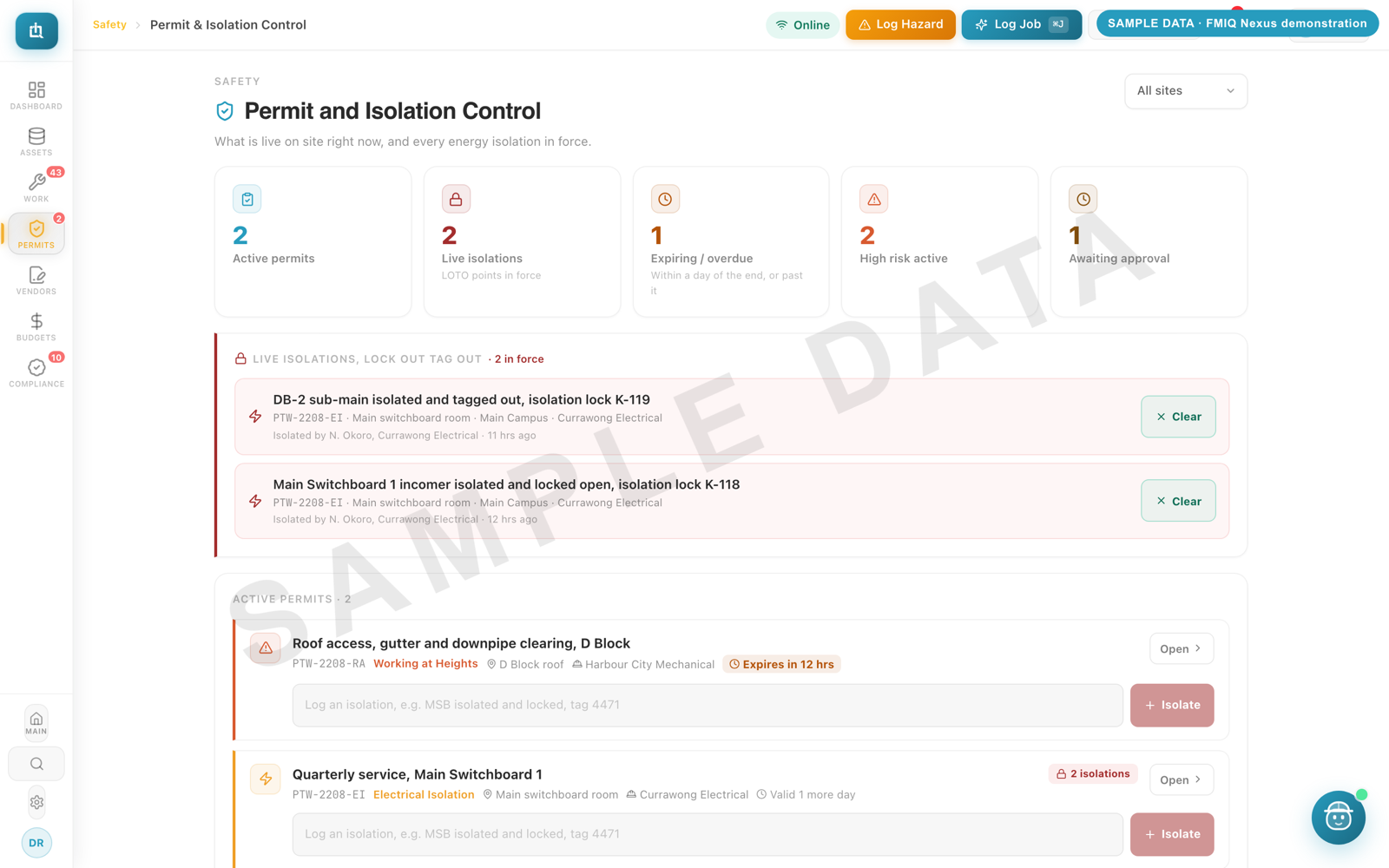Open the Dashboard sidebar item

[x=36, y=95]
